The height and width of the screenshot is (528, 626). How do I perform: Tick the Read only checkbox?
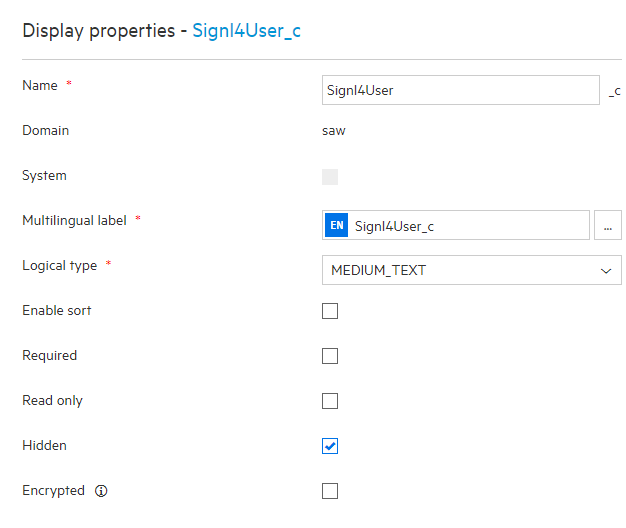click(x=330, y=401)
